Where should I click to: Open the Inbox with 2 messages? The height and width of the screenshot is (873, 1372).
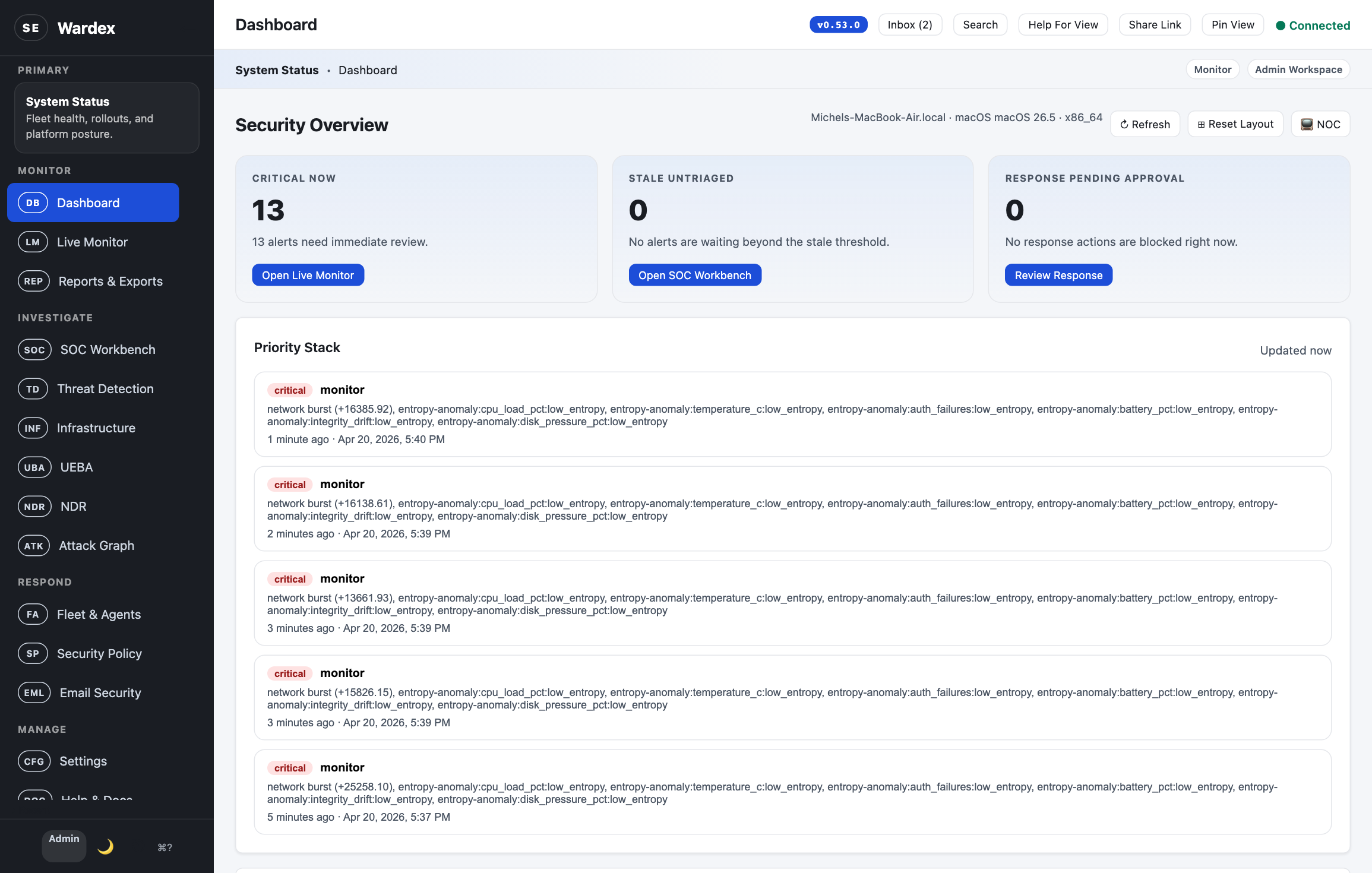(x=910, y=24)
